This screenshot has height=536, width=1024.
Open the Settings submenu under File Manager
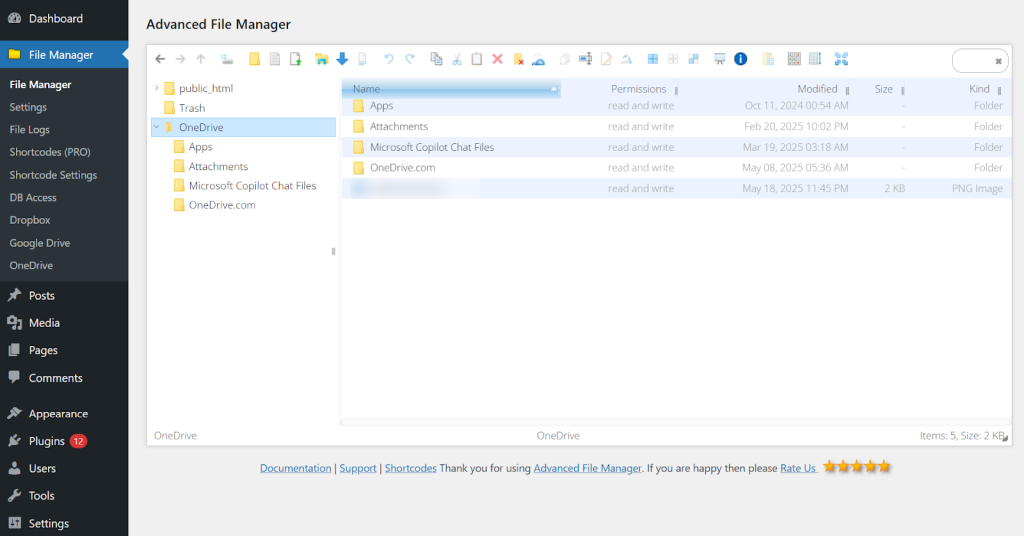(28, 107)
